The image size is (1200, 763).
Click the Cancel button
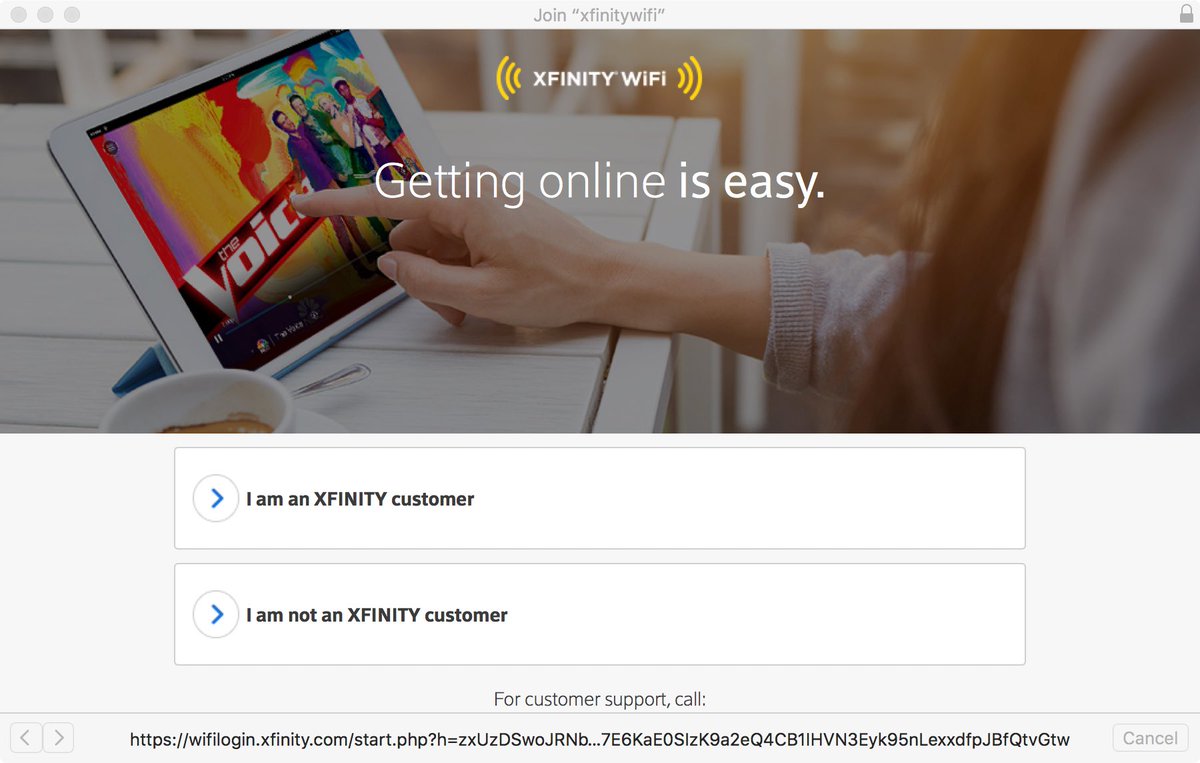click(x=1150, y=738)
